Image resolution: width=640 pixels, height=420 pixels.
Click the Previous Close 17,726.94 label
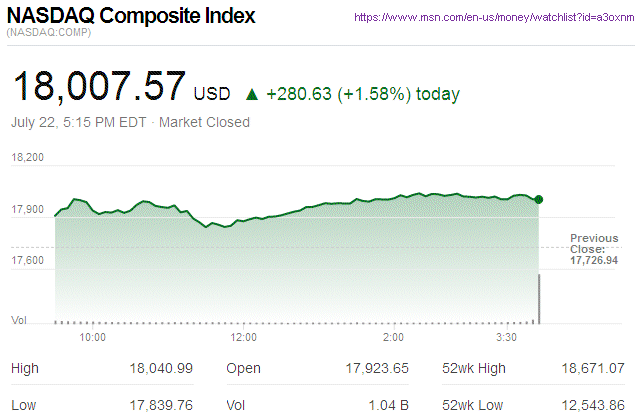[595, 249]
